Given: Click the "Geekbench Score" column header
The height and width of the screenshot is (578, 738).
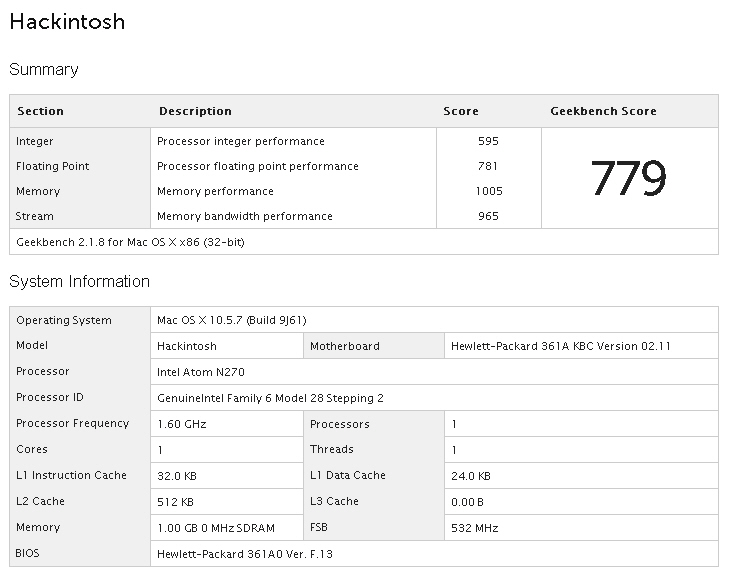Looking at the screenshot, I should point(603,111).
